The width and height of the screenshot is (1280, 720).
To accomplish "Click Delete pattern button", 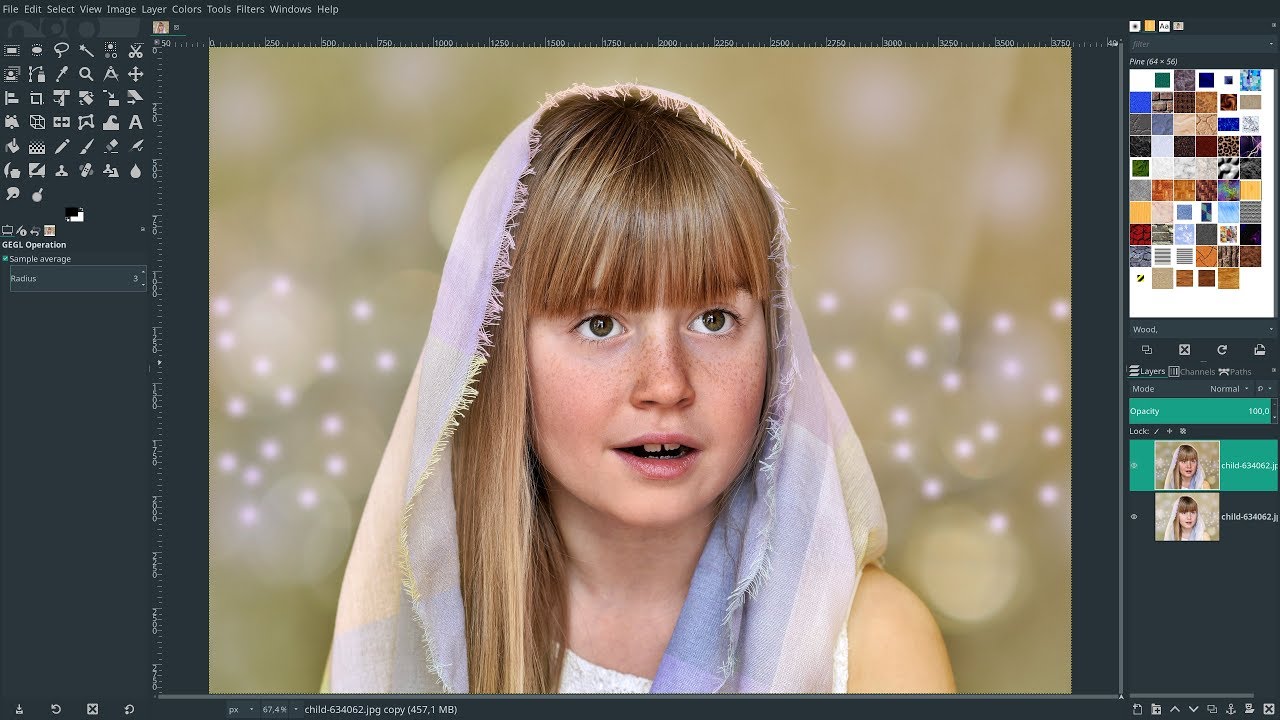I will click(1184, 350).
